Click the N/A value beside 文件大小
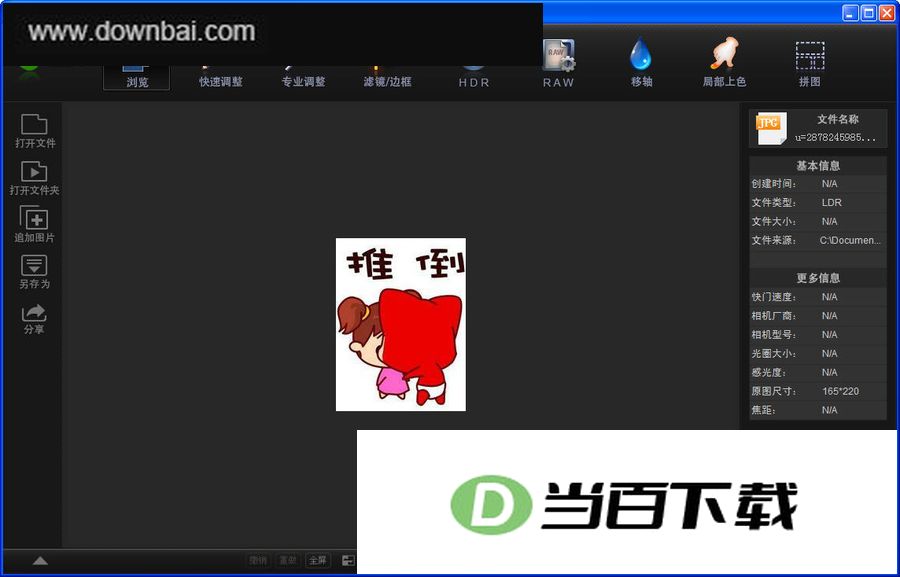The width and height of the screenshot is (900, 577). point(829,222)
